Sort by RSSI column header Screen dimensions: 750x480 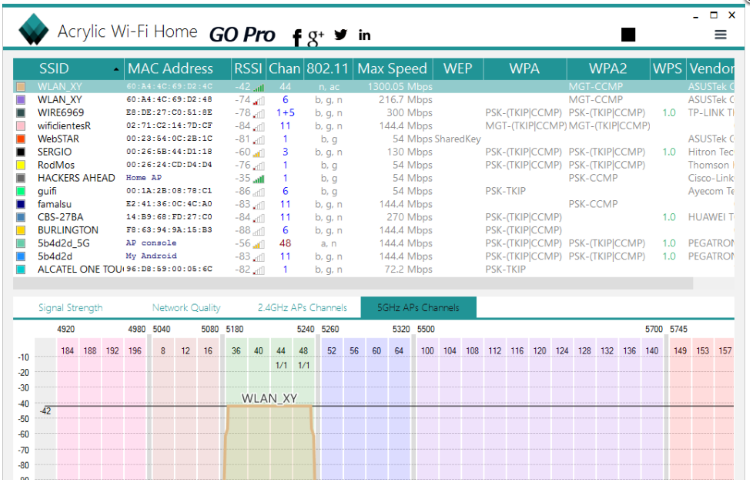248,69
